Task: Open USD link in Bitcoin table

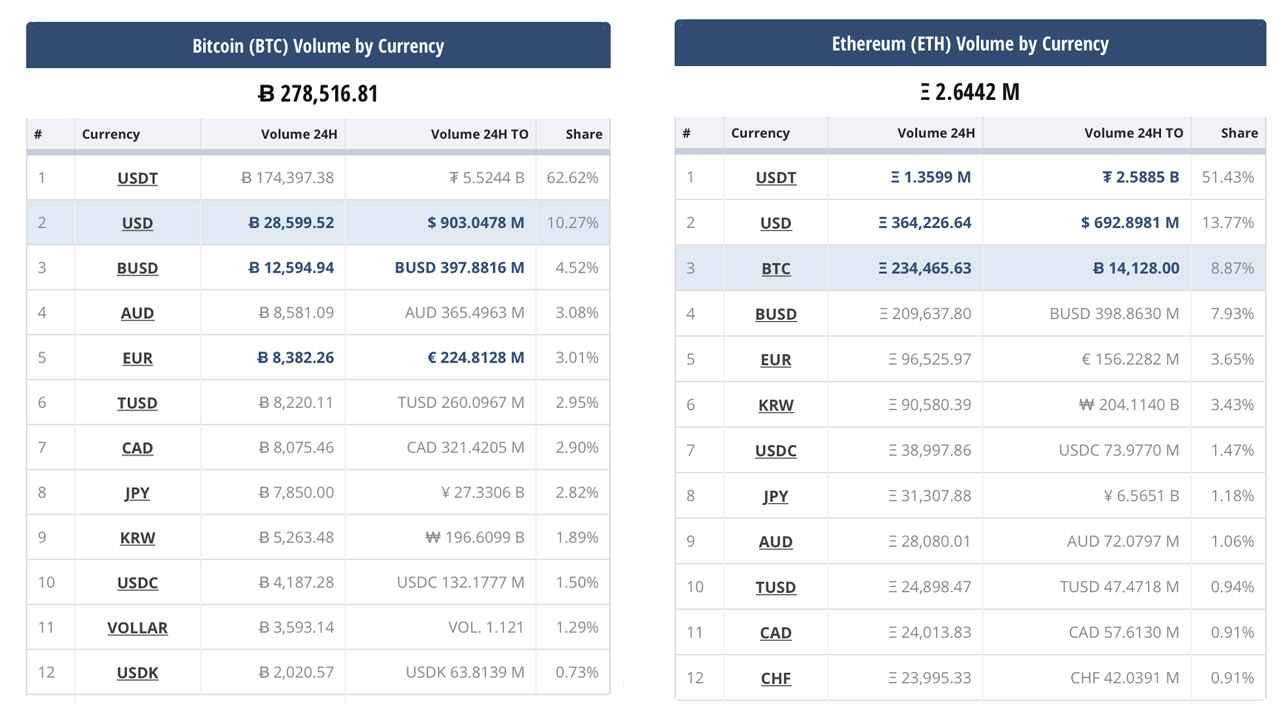Action: (x=137, y=223)
